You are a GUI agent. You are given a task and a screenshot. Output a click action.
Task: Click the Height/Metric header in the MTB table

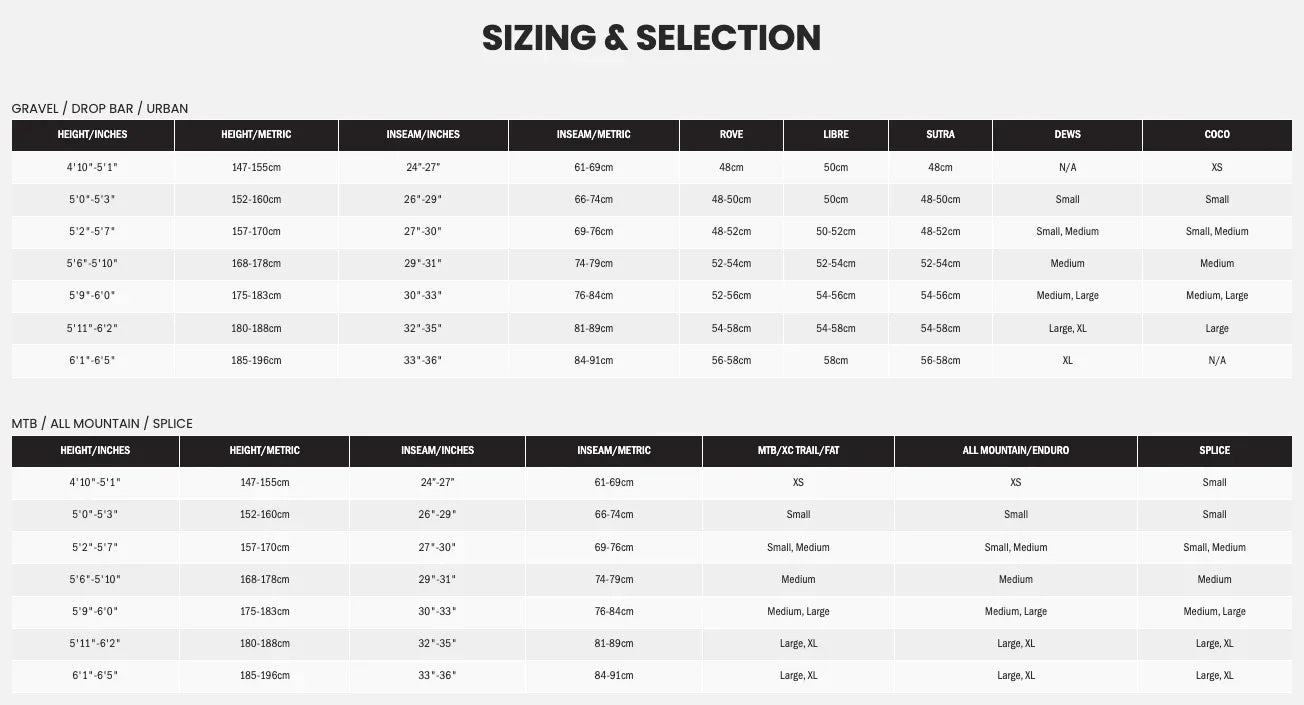pyautogui.click(x=264, y=451)
